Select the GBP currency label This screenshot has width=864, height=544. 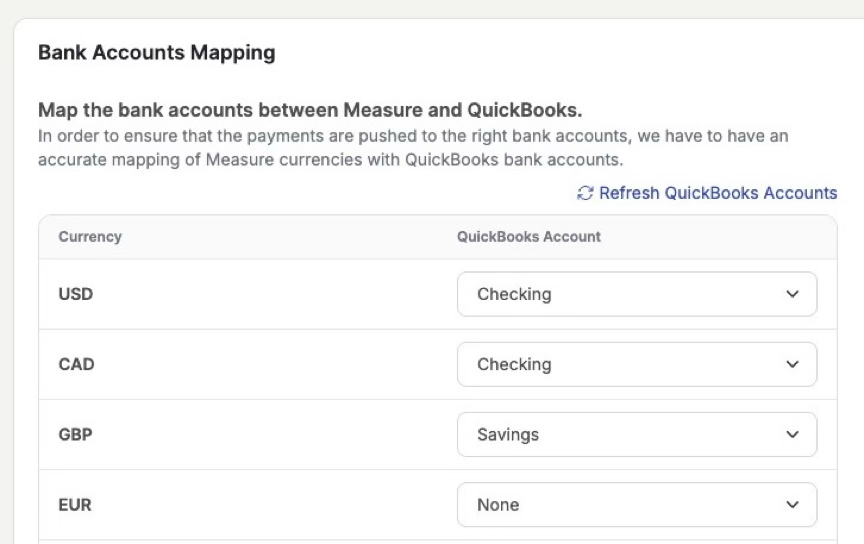pyautogui.click(x=75, y=435)
